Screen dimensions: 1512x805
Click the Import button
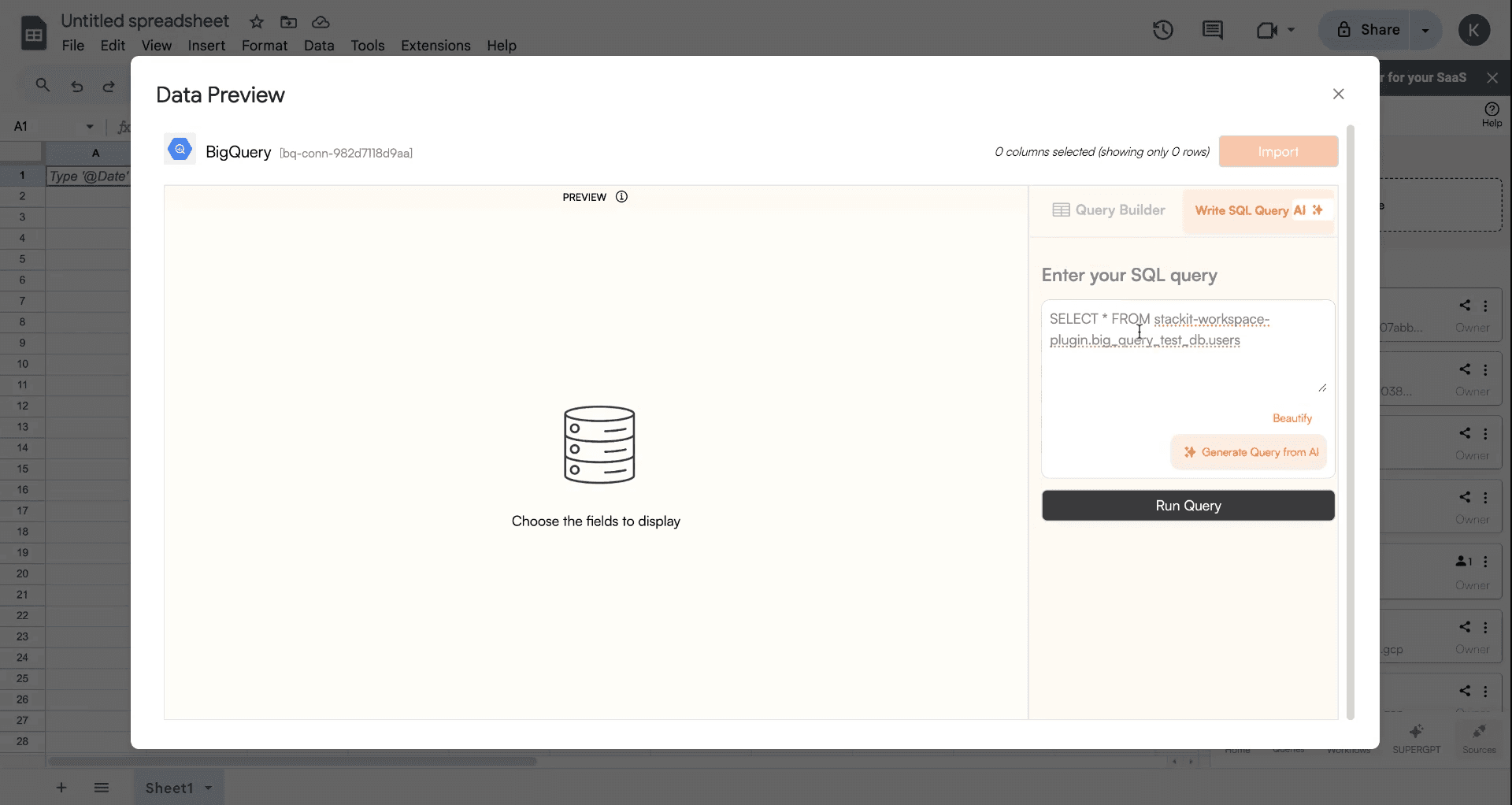(1278, 151)
